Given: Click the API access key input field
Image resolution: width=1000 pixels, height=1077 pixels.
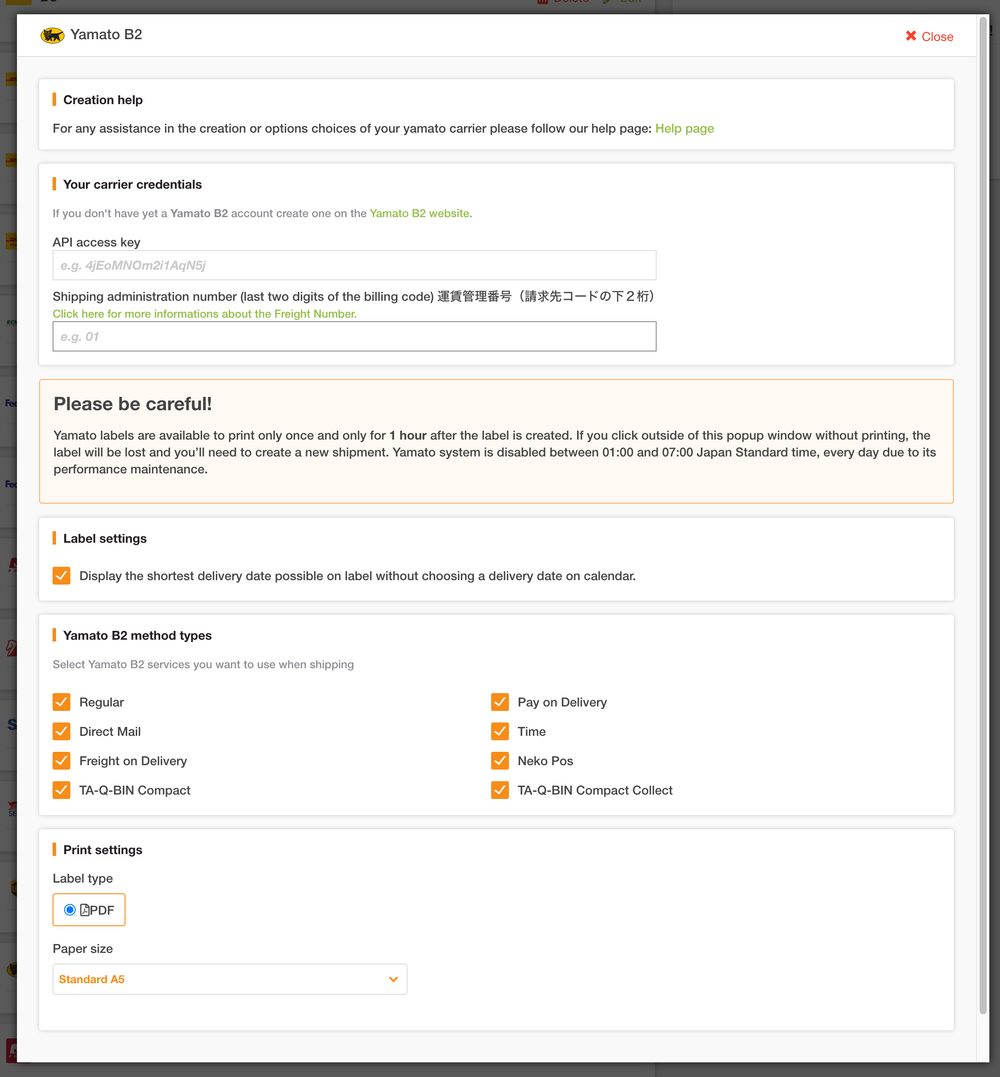Looking at the screenshot, I should pos(354,265).
